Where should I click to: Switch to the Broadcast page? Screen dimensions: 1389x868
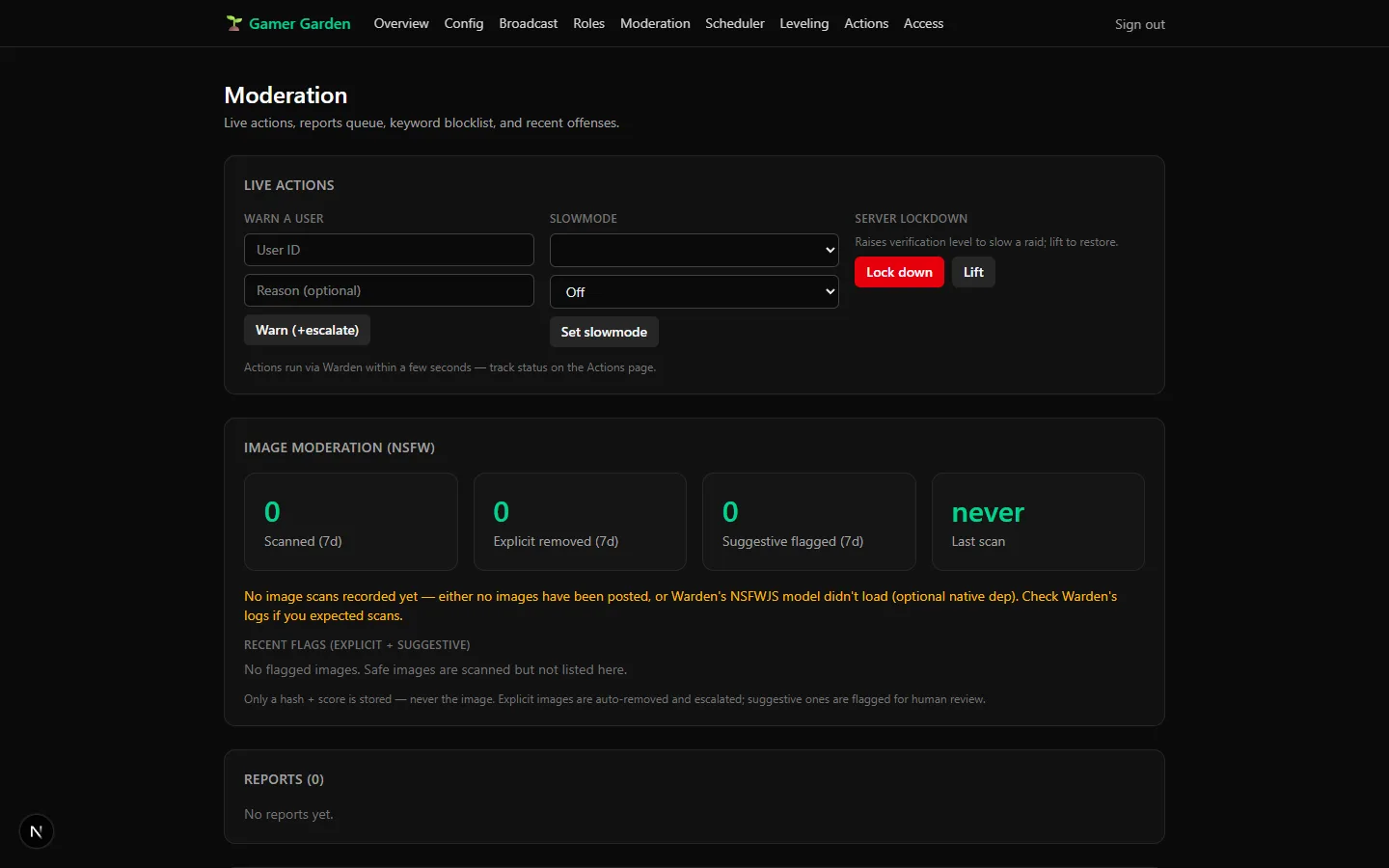528,23
